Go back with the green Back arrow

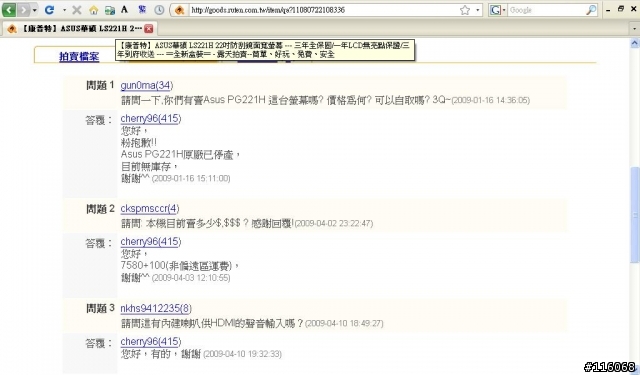[9, 10]
